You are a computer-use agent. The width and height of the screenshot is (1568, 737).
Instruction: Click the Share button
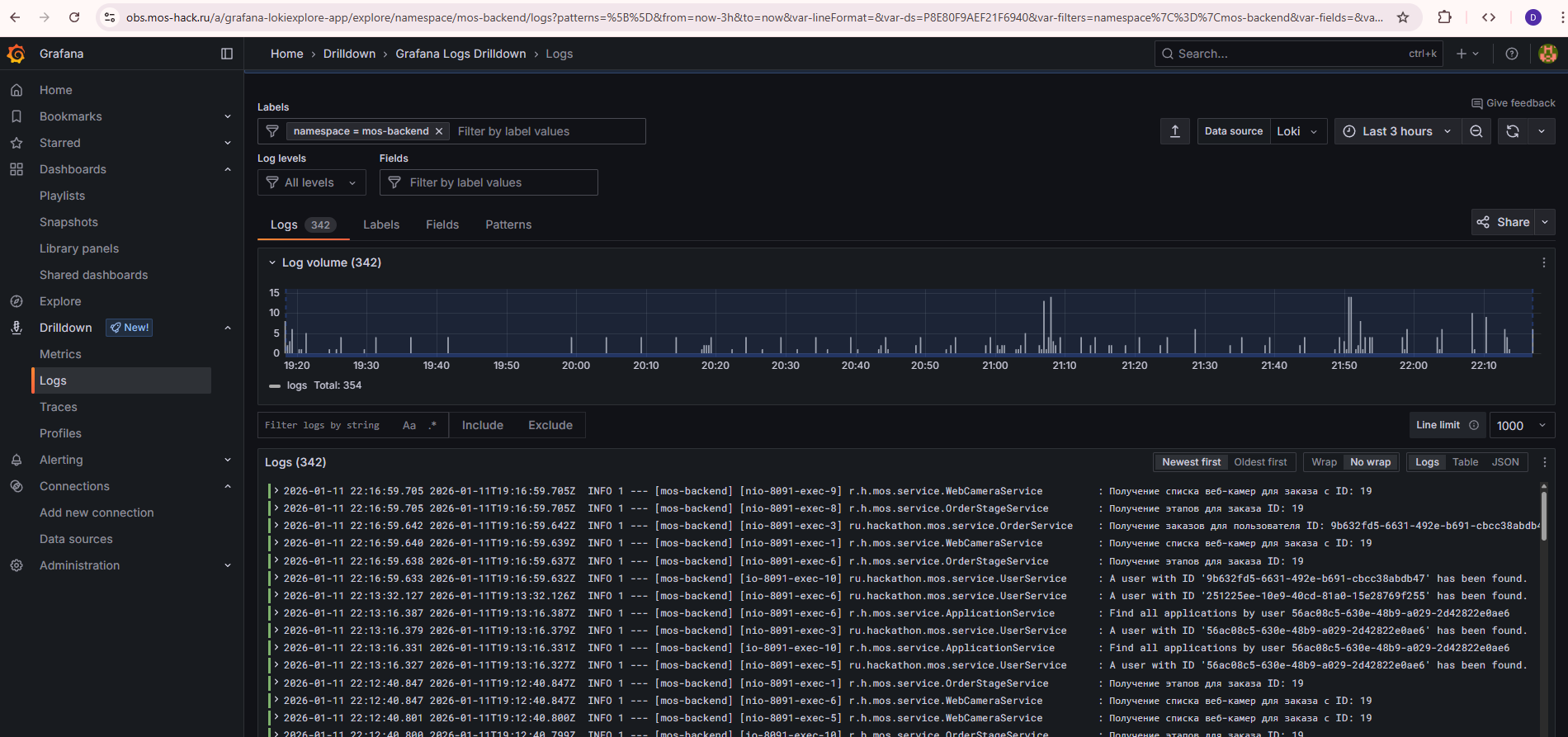(x=1504, y=222)
